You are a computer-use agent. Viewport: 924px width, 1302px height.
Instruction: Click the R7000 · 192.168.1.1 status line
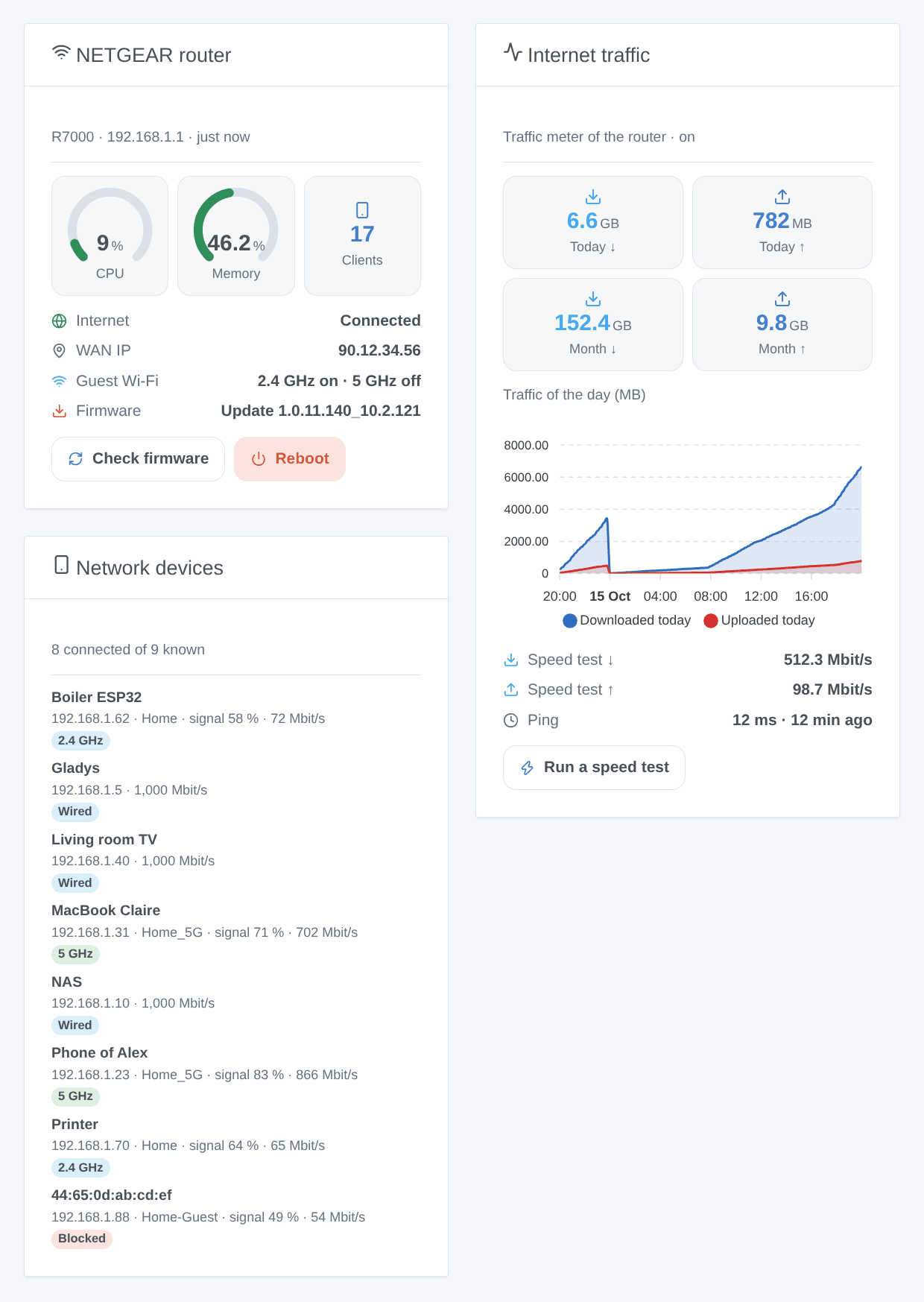pyautogui.click(x=151, y=137)
